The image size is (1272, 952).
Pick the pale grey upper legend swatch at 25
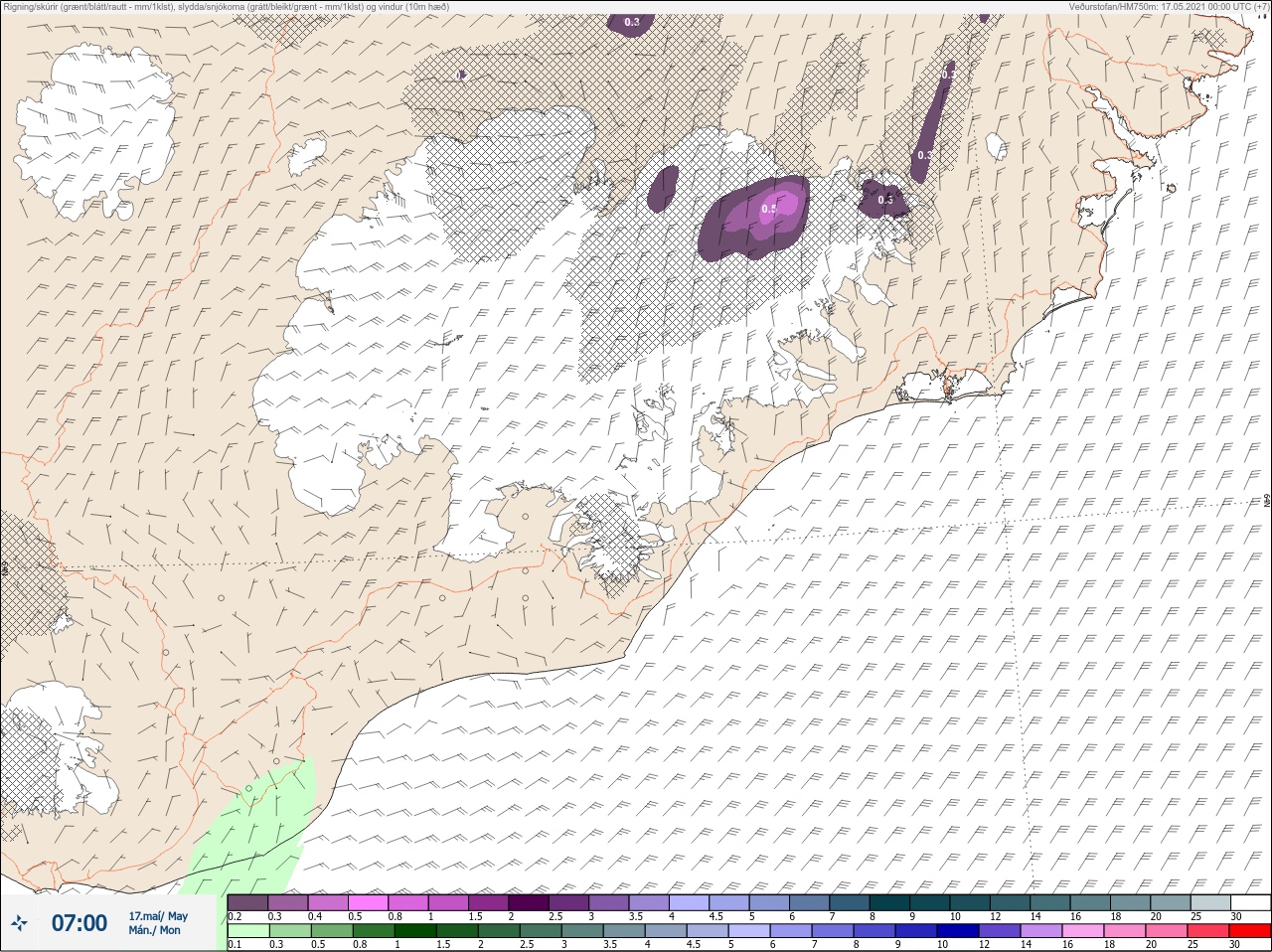(1210, 902)
